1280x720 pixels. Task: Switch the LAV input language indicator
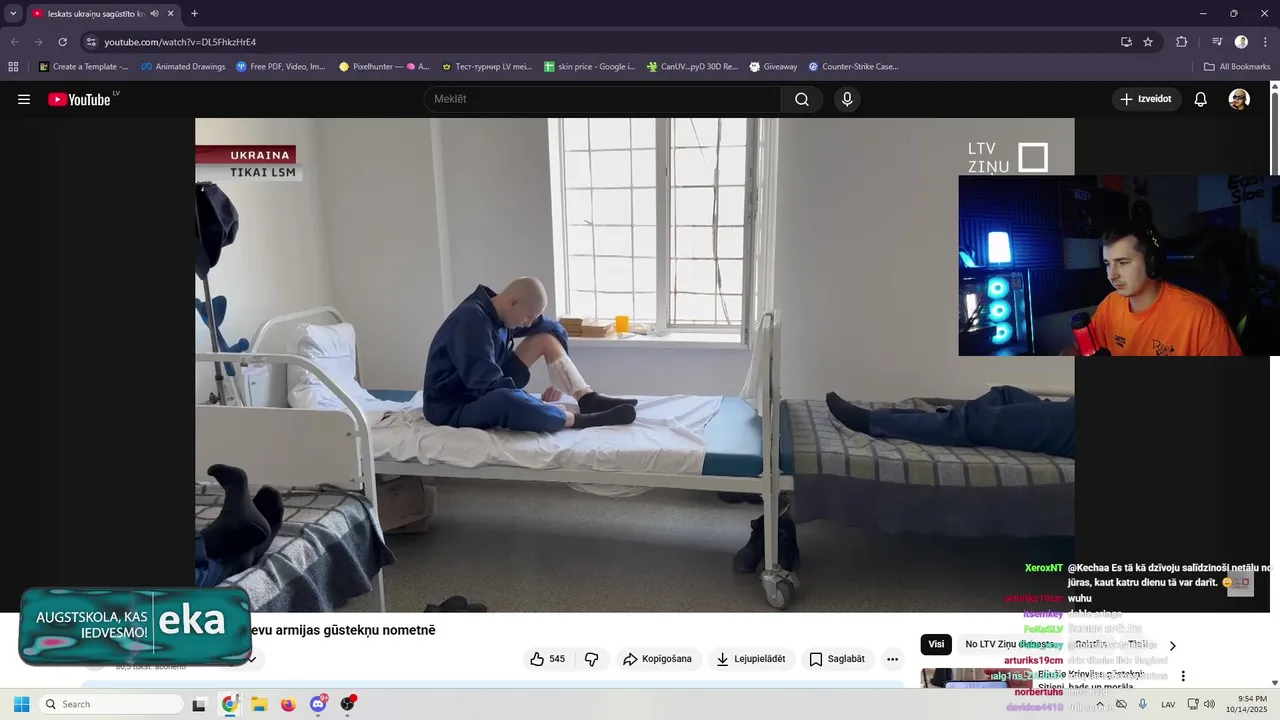click(x=1168, y=704)
